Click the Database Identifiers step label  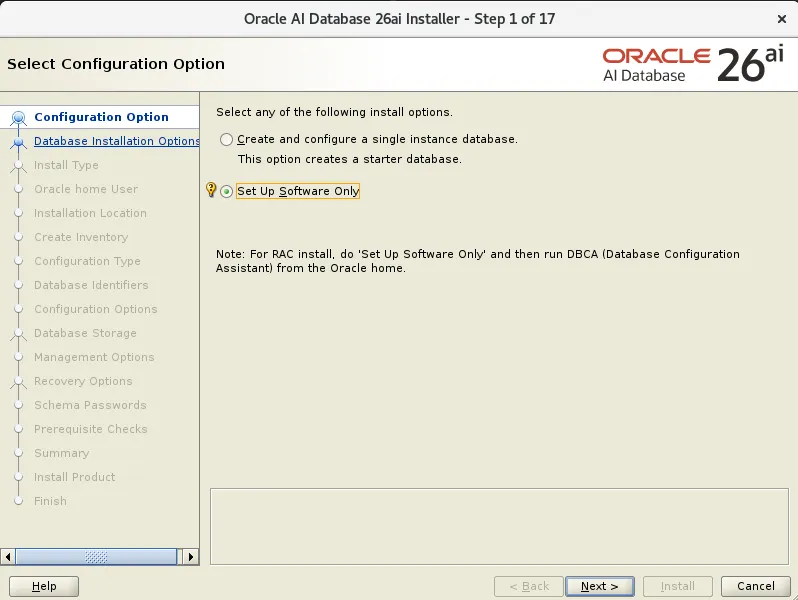pyautogui.click(x=91, y=284)
